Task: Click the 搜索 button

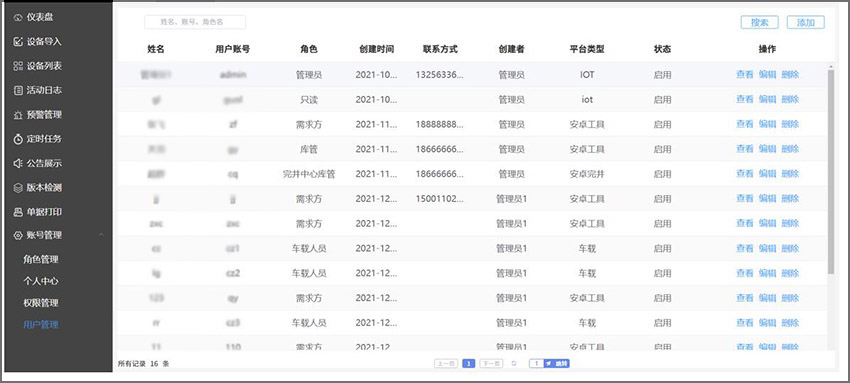Action: pyautogui.click(x=759, y=22)
